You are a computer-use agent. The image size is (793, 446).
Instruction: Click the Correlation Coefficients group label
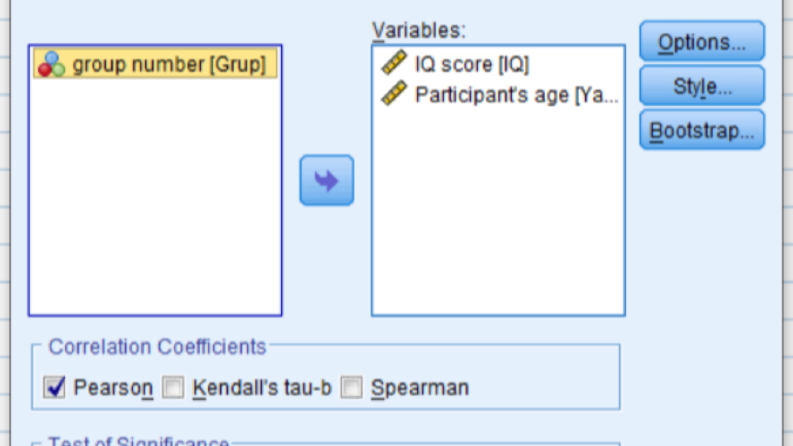tap(157, 347)
